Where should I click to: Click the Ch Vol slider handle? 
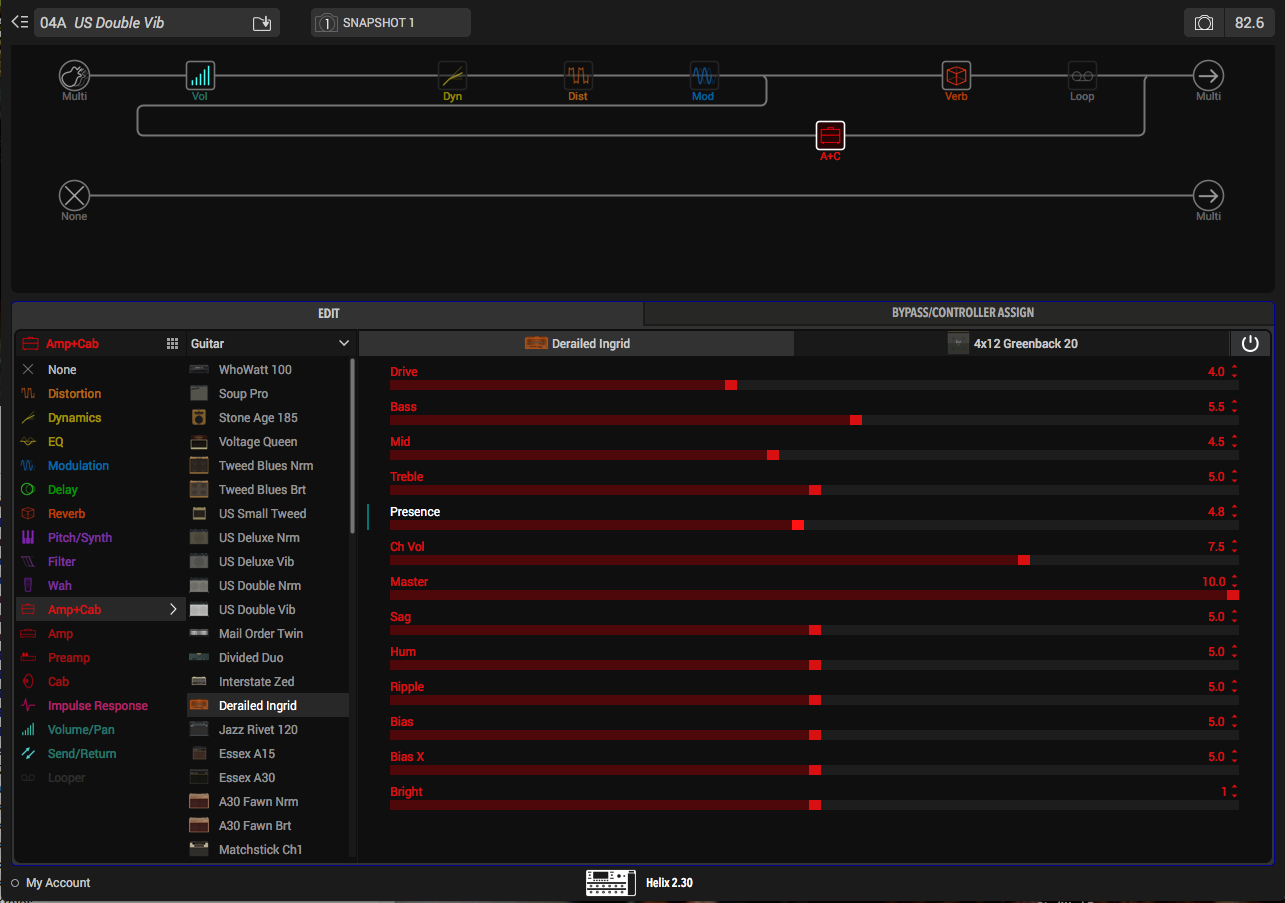1024,560
